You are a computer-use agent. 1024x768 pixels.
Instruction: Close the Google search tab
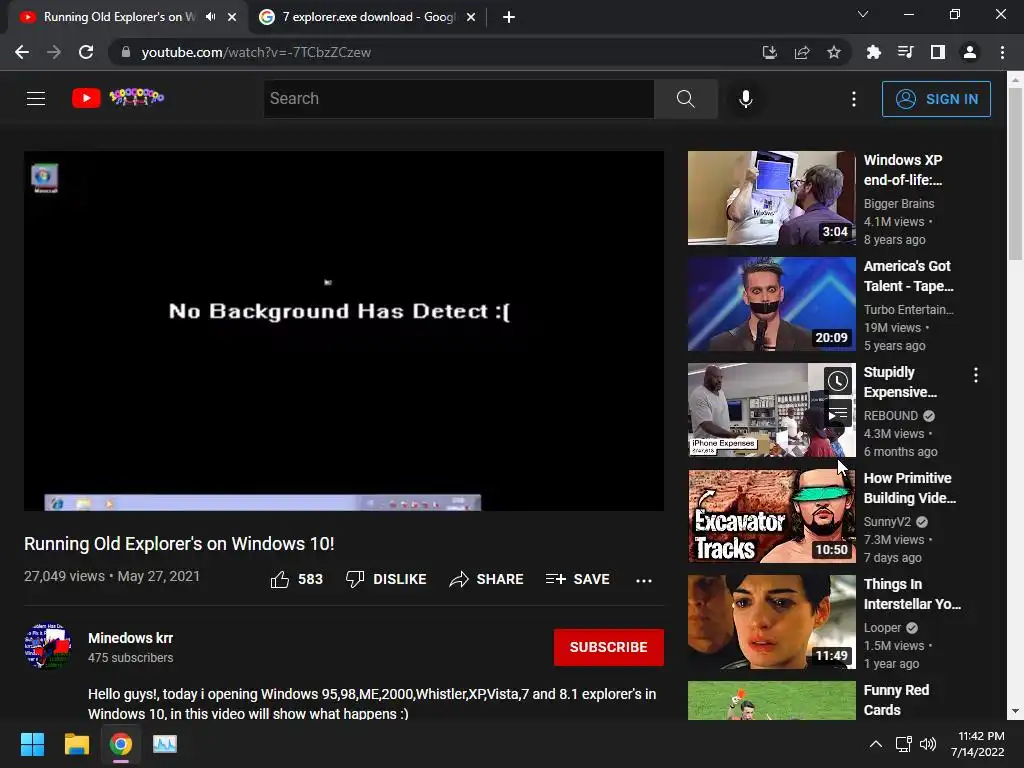point(471,17)
